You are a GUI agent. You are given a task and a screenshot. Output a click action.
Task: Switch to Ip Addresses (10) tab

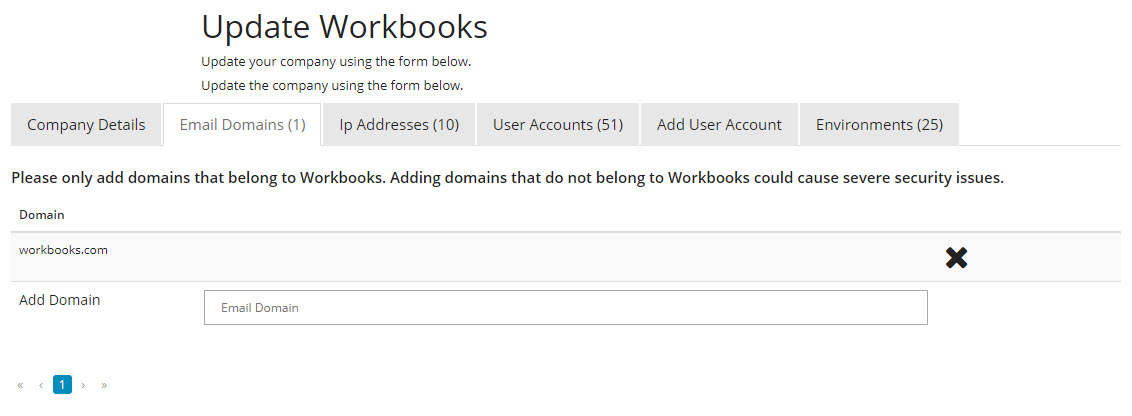399,124
